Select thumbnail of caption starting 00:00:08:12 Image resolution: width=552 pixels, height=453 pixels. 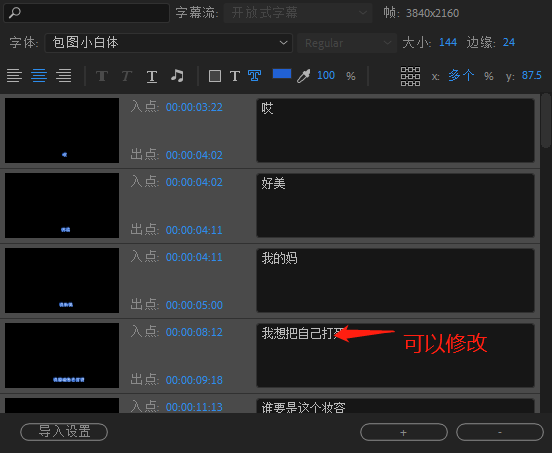pos(62,355)
